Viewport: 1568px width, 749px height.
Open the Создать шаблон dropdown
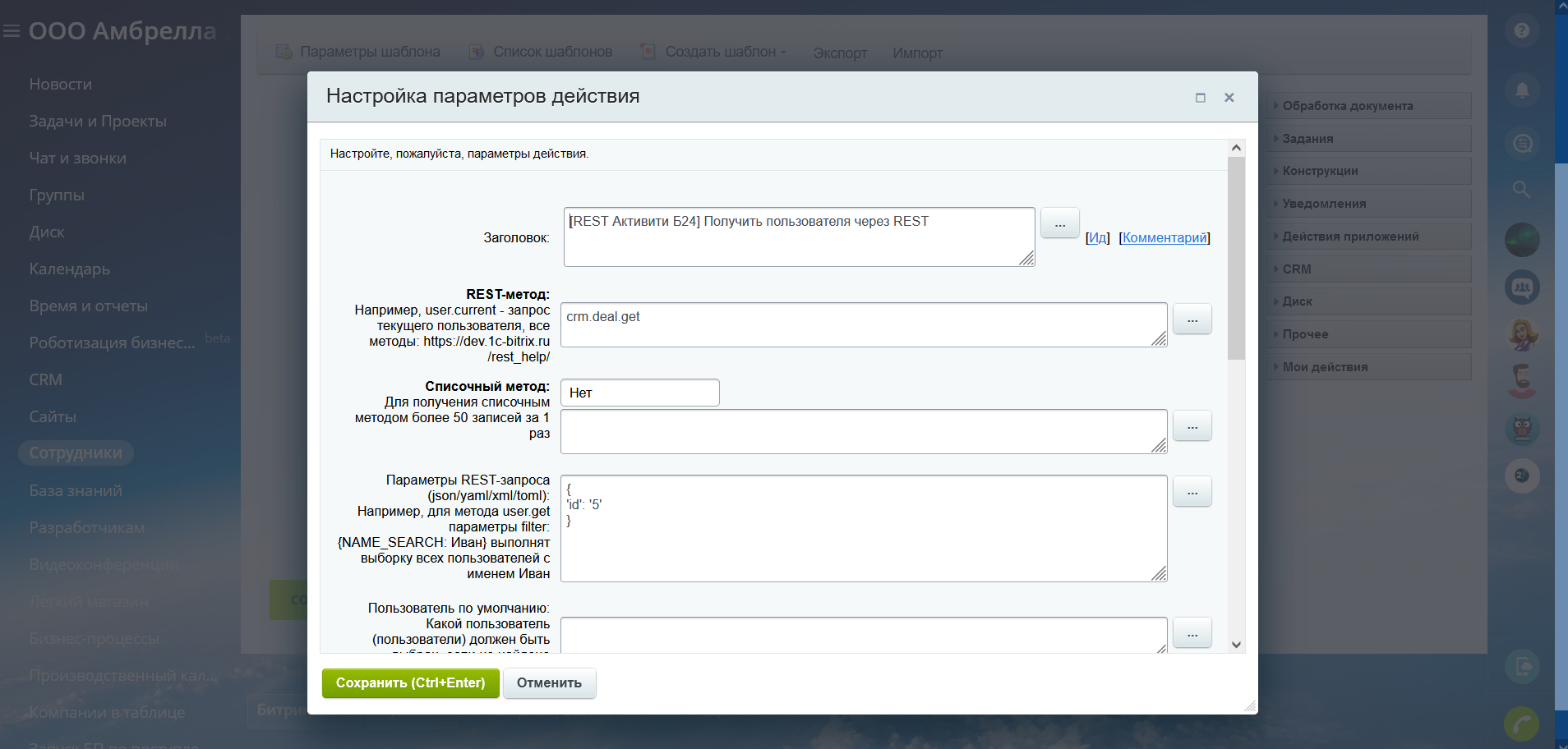[x=713, y=52]
